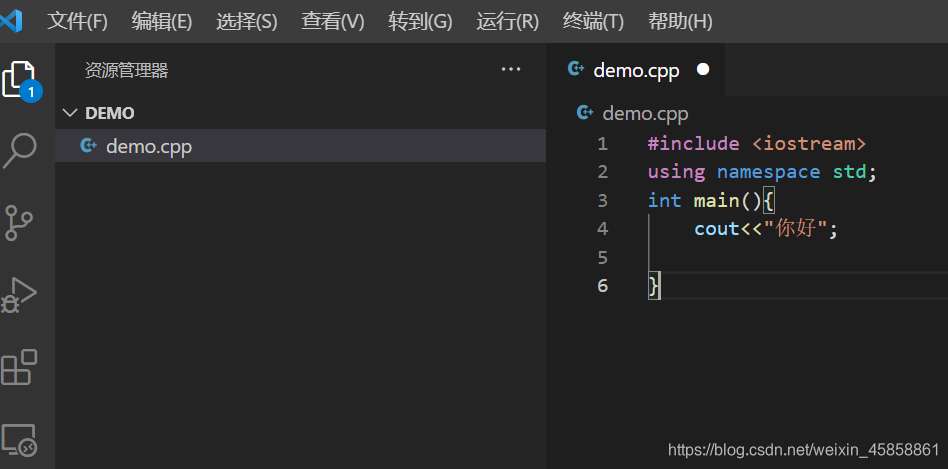
Task: Click the C++ file icon in breadcrumb
Action: coord(585,112)
